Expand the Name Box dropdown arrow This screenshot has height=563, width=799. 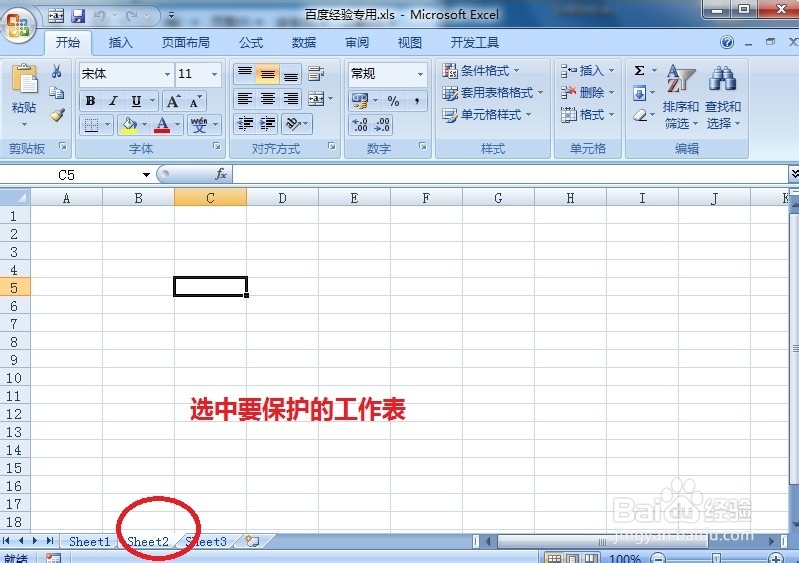[x=146, y=175]
